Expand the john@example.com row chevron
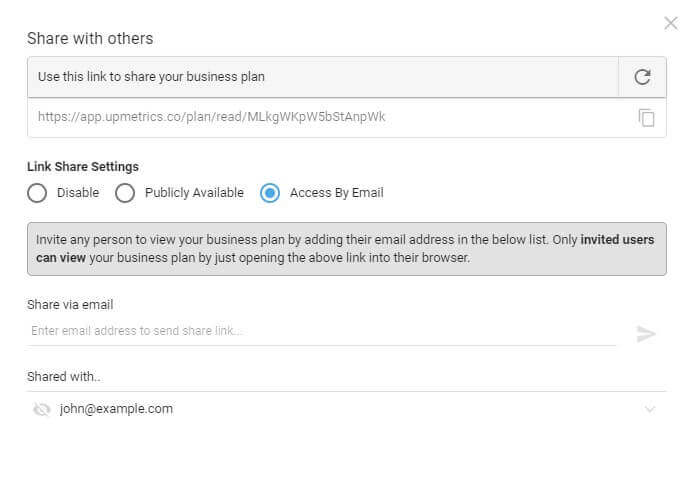Image resolution: width=695 pixels, height=495 pixels. [x=650, y=409]
